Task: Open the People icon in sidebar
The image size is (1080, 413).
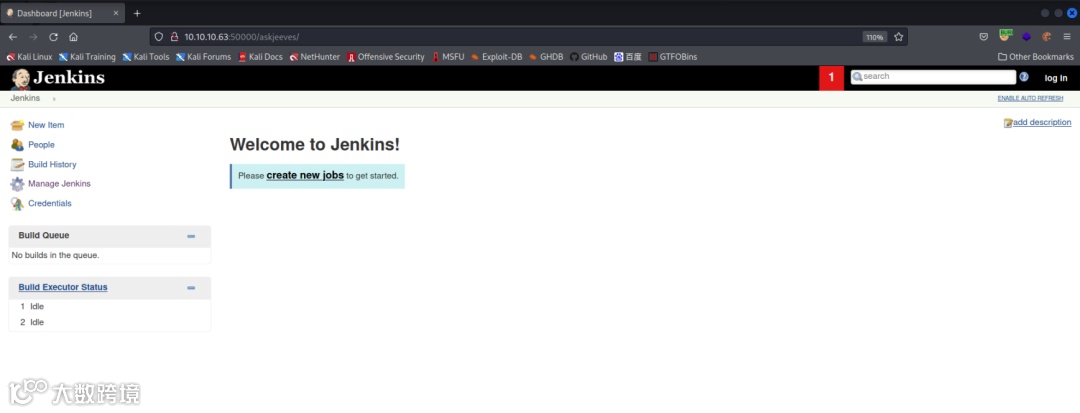Action: tap(17, 145)
